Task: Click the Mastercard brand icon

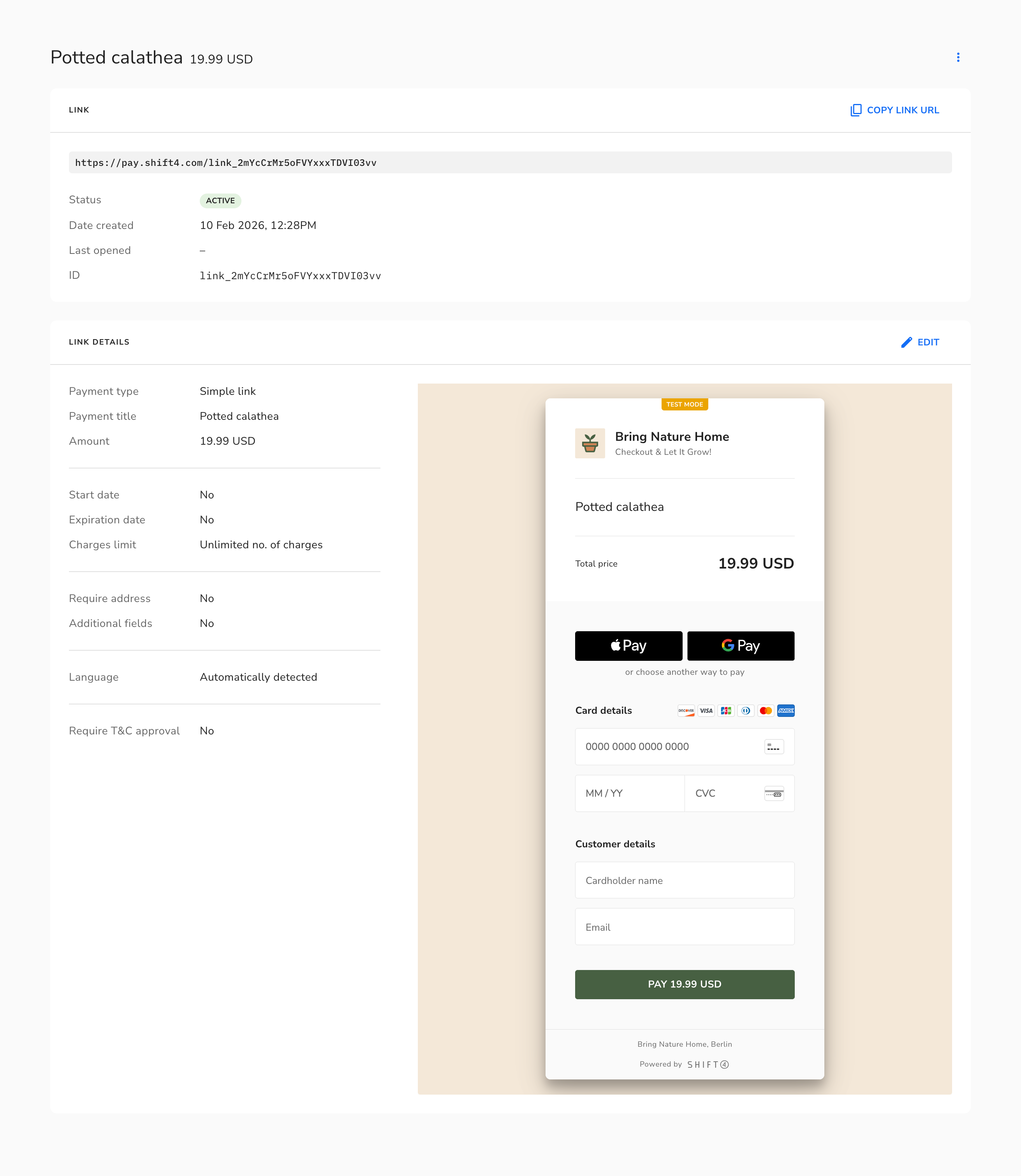Action: tap(766, 711)
